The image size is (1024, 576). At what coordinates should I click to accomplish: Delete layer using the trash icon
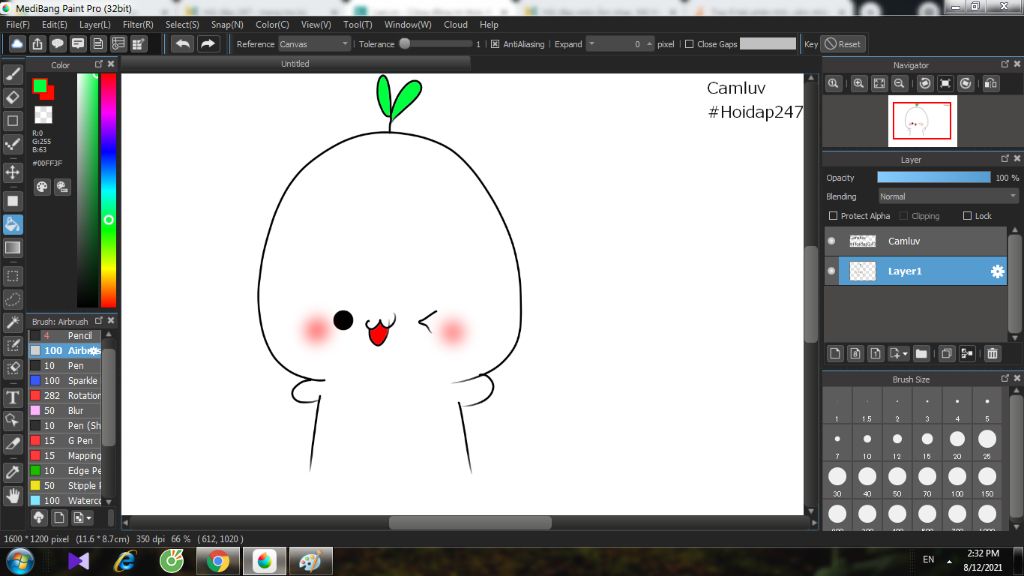point(992,353)
